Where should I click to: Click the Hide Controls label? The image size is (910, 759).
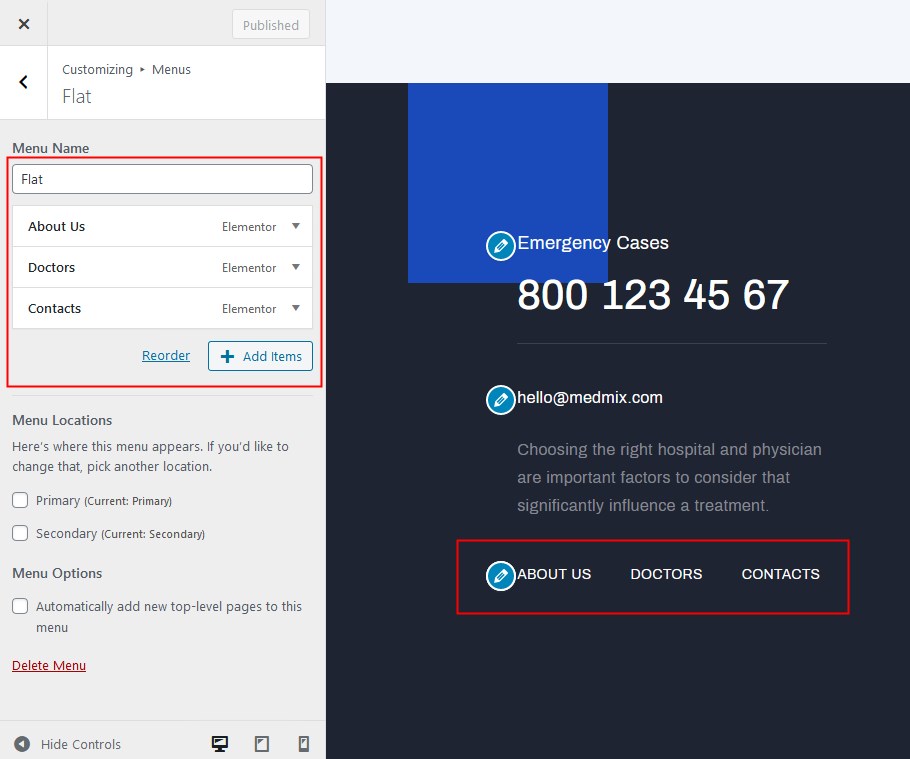click(81, 744)
